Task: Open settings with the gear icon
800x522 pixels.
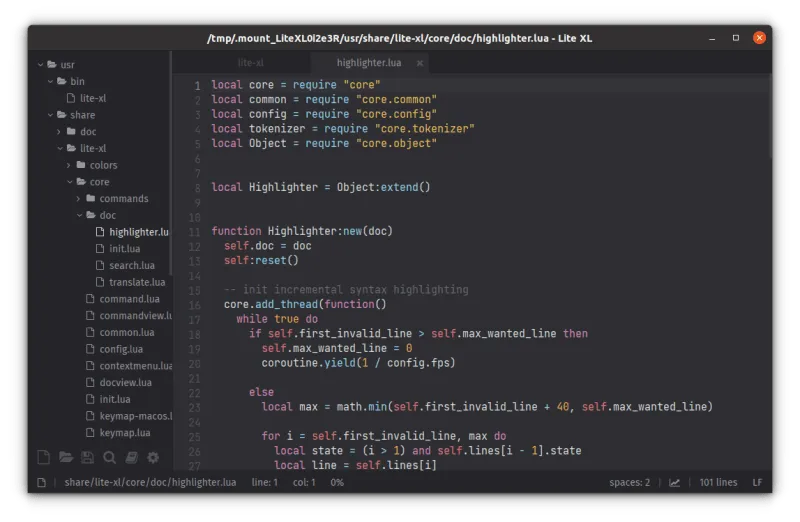Action: [x=153, y=458]
